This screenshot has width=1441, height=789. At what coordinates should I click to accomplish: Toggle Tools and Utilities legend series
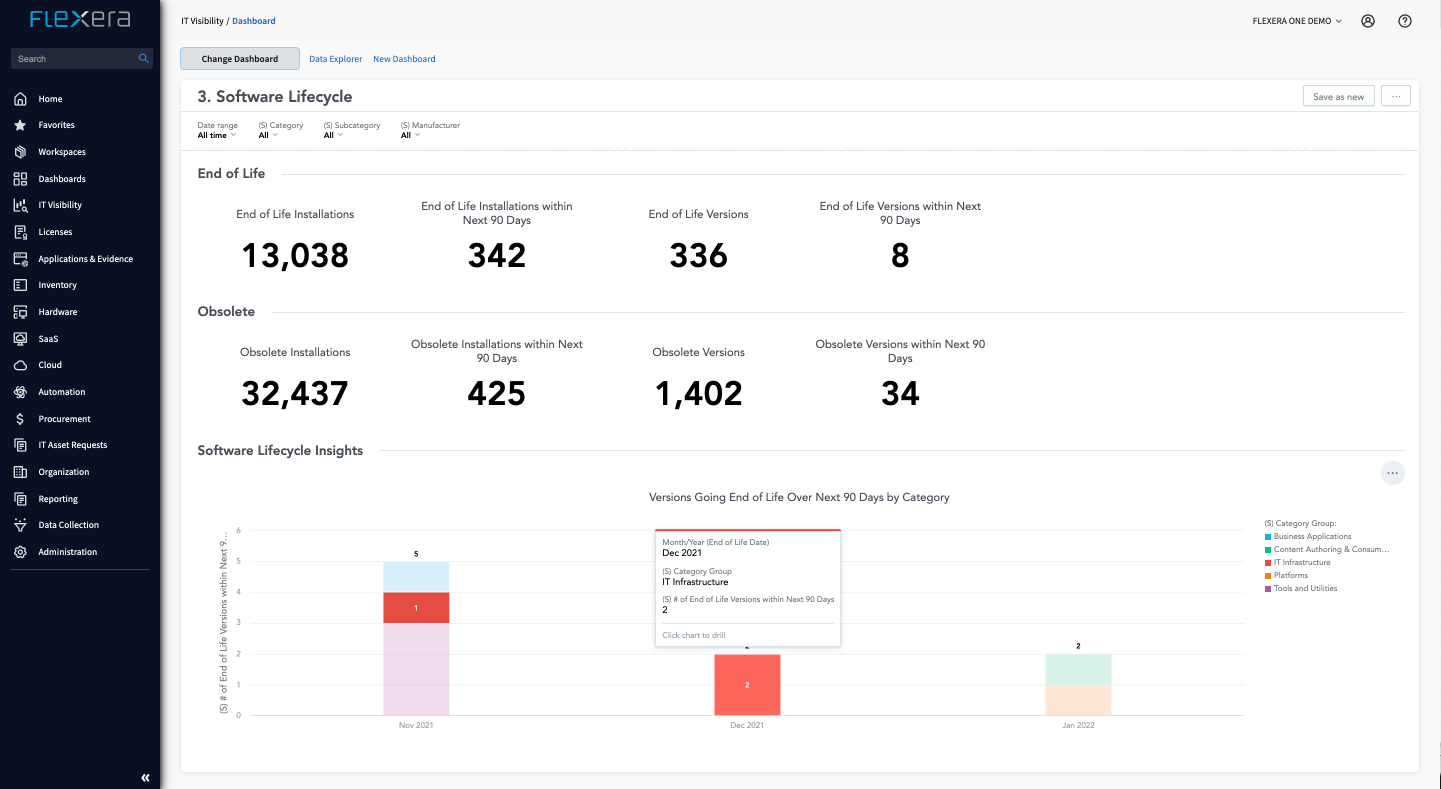[x=1304, y=588]
